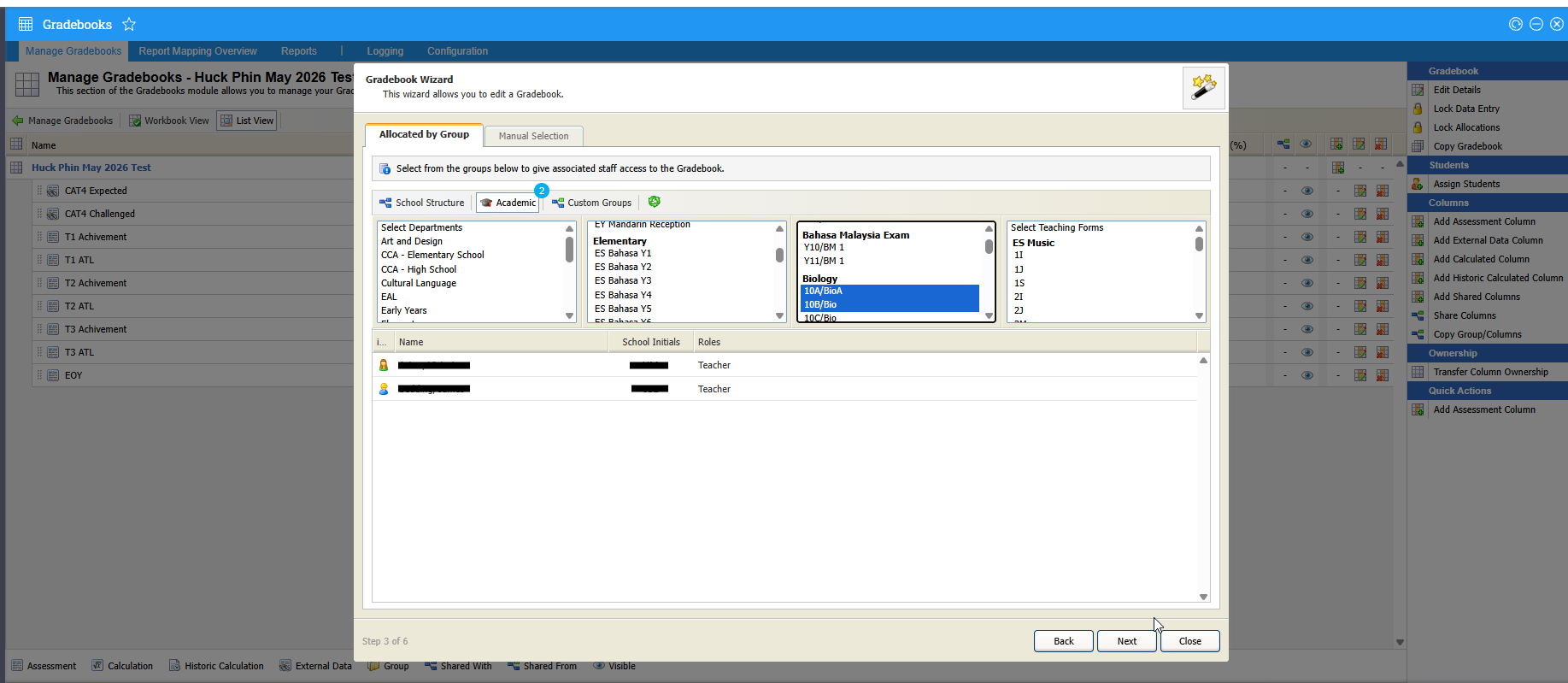Click the pencil edit icon for T2 Achivement
Image resolution: width=1568 pixels, height=683 pixels.
pyautogui.click(x=1360, y=283)
